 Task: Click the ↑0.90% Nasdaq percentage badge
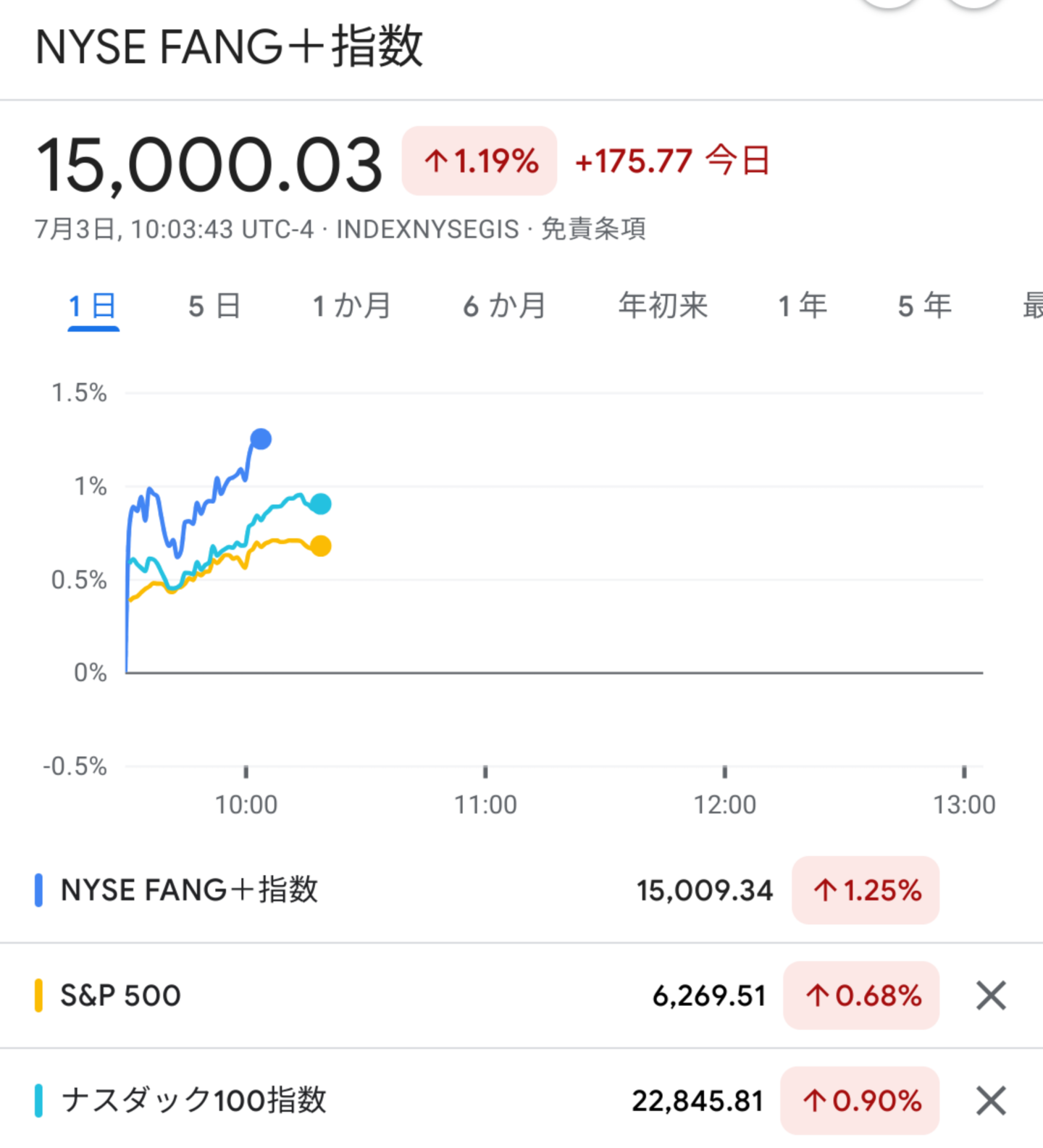pyautogui.click(x=860, y=1101)
